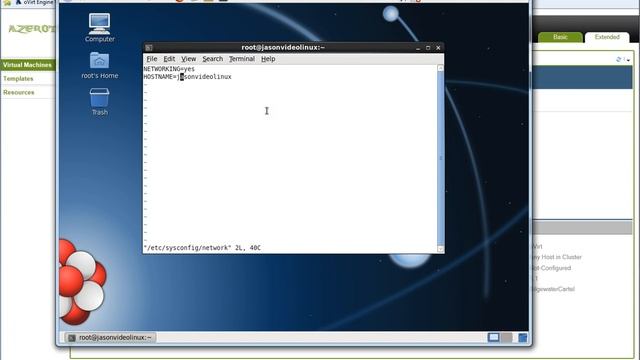Switch to the second workspace in pager
This screenshot has height=360, width=640.
pos(507,338)
